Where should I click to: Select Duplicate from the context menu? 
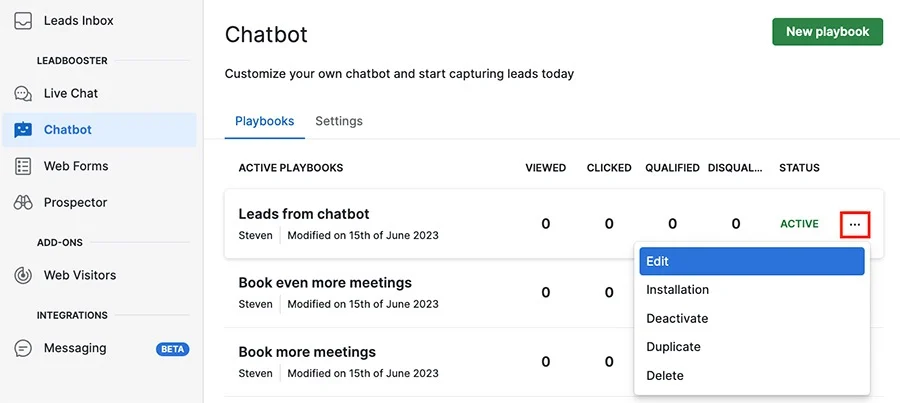coord(673,347)
